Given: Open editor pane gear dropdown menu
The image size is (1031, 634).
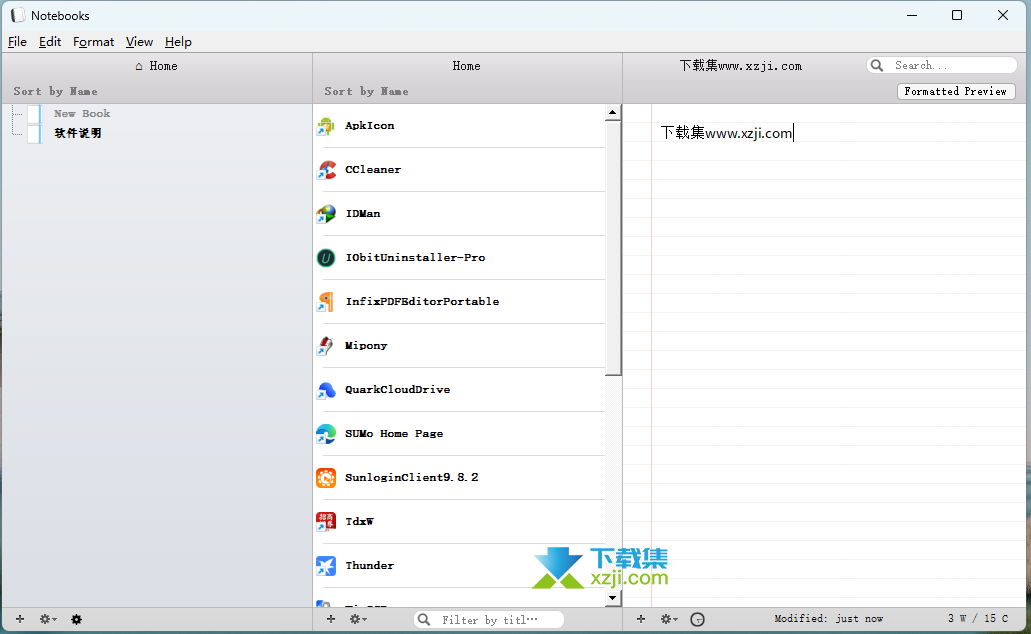Looking at the screenshot, I should [x=669, y=619].
